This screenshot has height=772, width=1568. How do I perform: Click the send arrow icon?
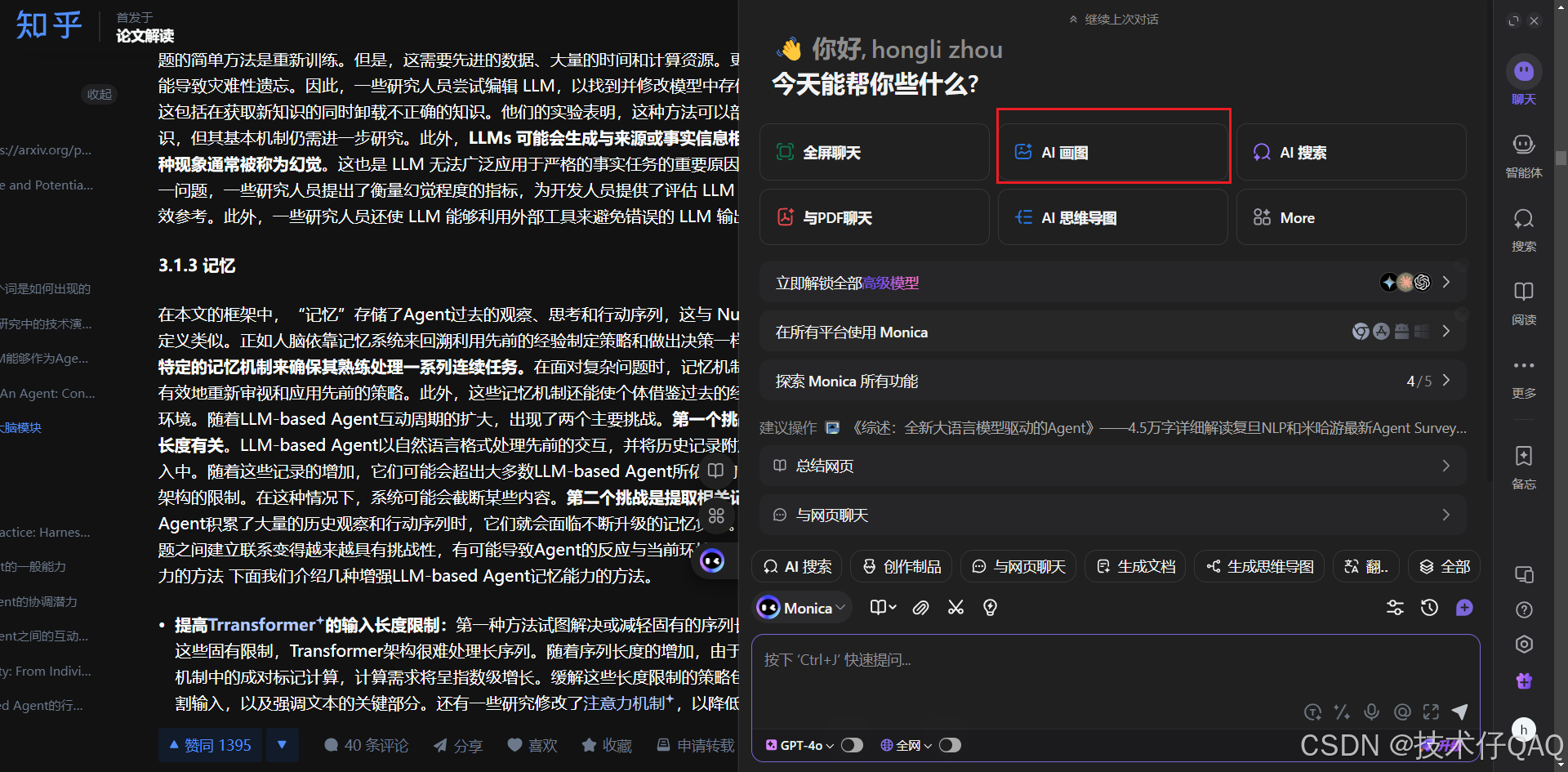click(x=1460, y=712)
